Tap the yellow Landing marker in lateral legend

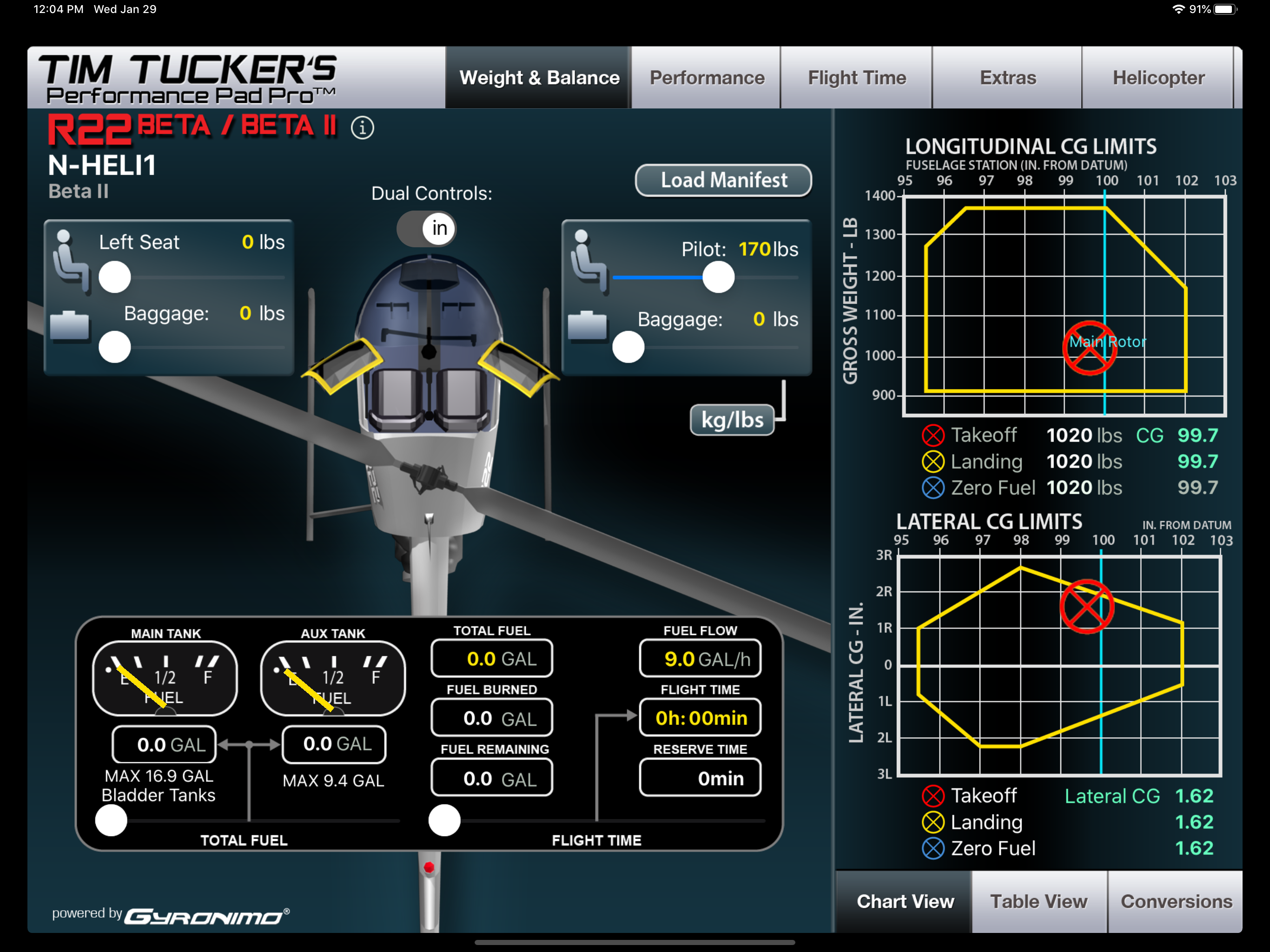[x=933, y=822]
